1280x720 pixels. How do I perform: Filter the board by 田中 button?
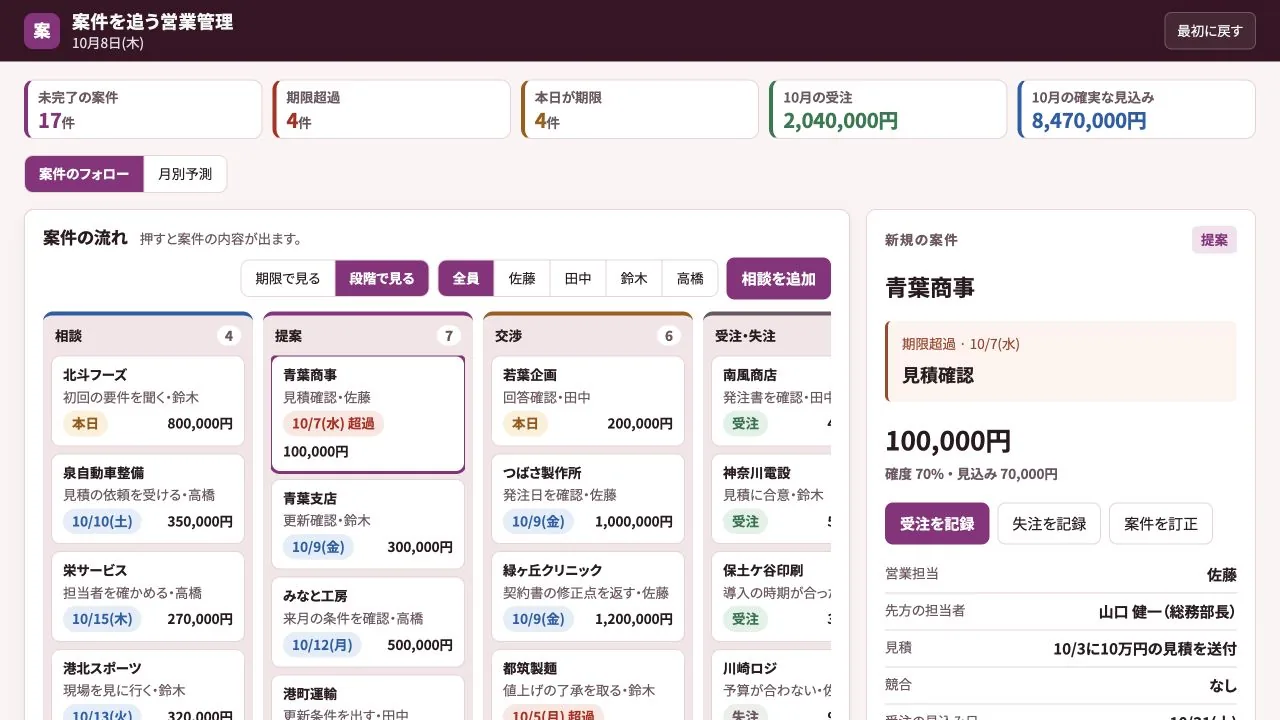pyautogui.click(x=578, y=279)
